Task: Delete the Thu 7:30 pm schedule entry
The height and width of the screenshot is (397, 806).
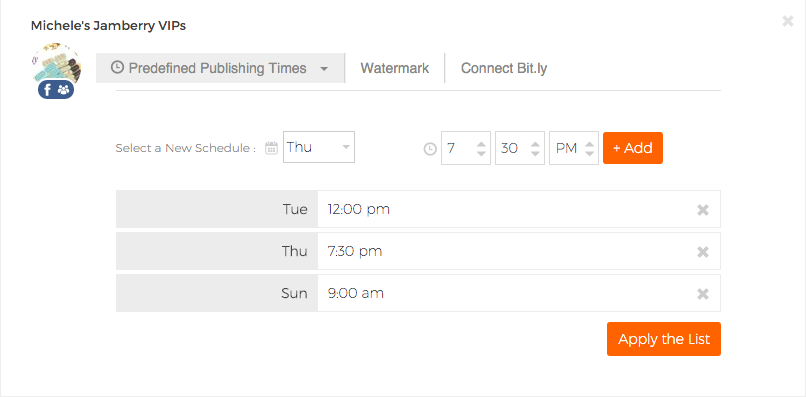Action: click(703, 252)
